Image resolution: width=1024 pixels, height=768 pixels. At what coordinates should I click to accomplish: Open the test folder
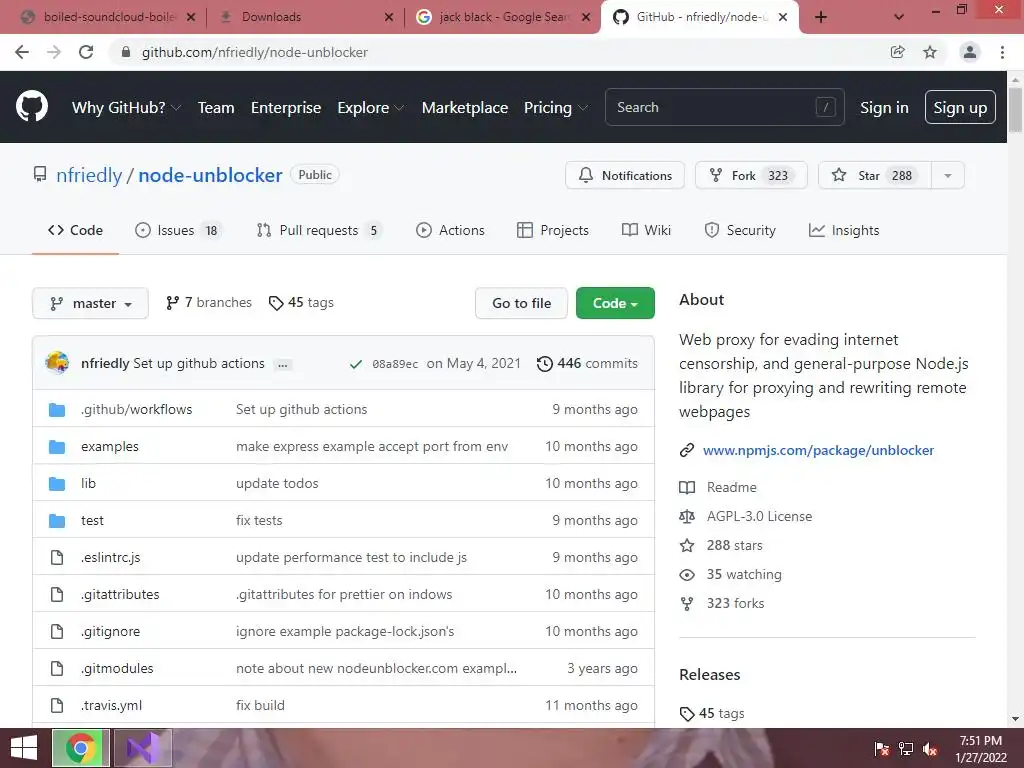[92, 520]
